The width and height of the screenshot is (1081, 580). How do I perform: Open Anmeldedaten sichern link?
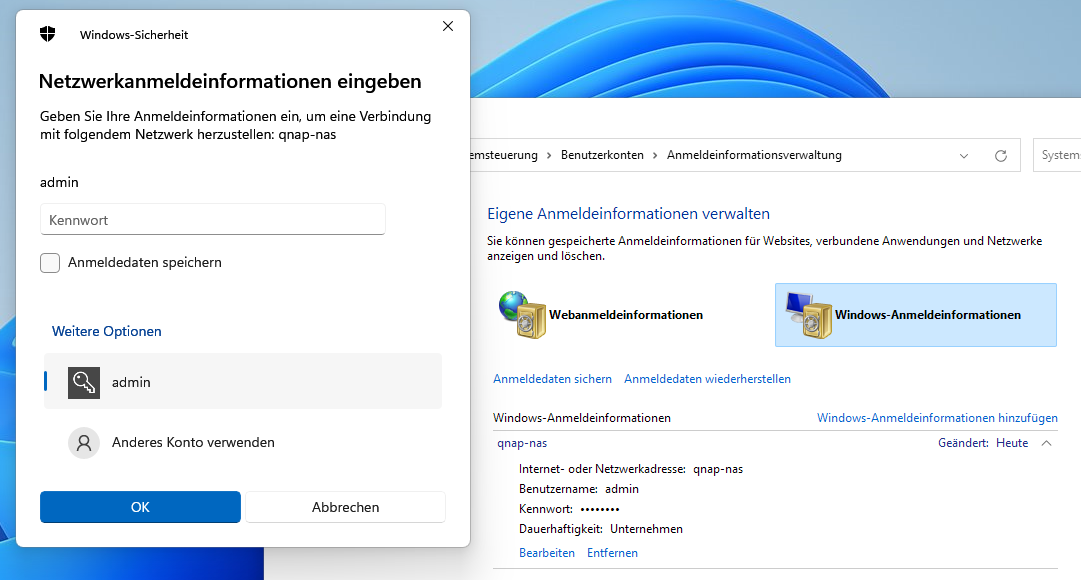point(552,379)
